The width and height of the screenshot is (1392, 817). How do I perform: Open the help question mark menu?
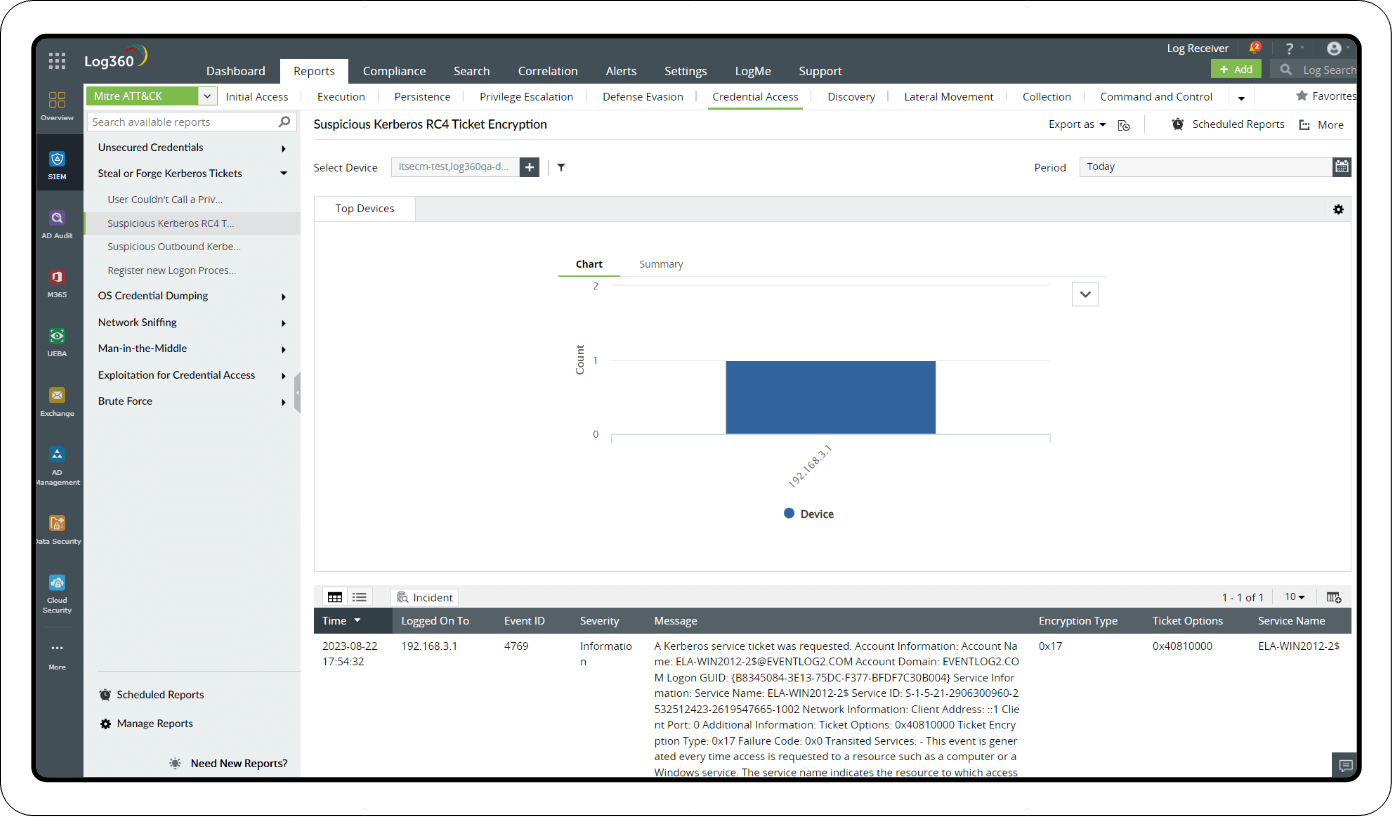coord(1290,48)
